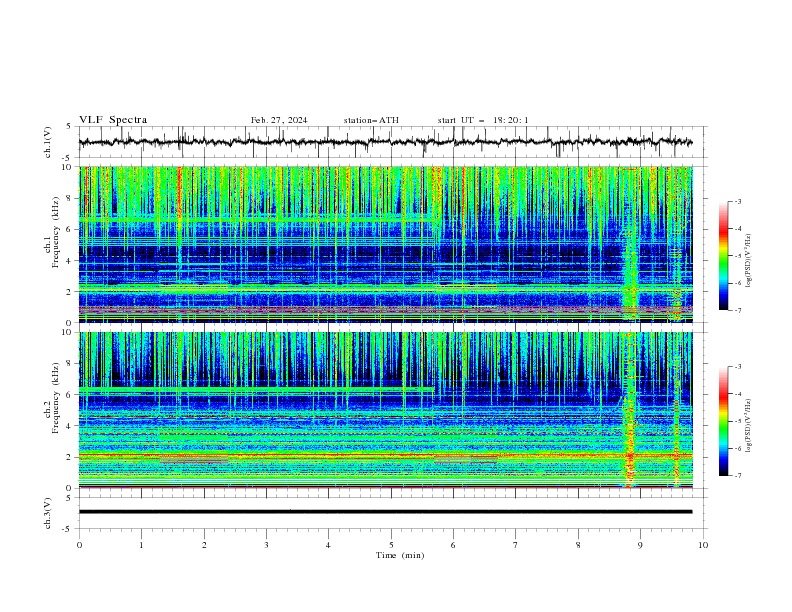Click the ch.2 spectrogram panel
Screen dimensions: 792x612
tap(385, 410)
